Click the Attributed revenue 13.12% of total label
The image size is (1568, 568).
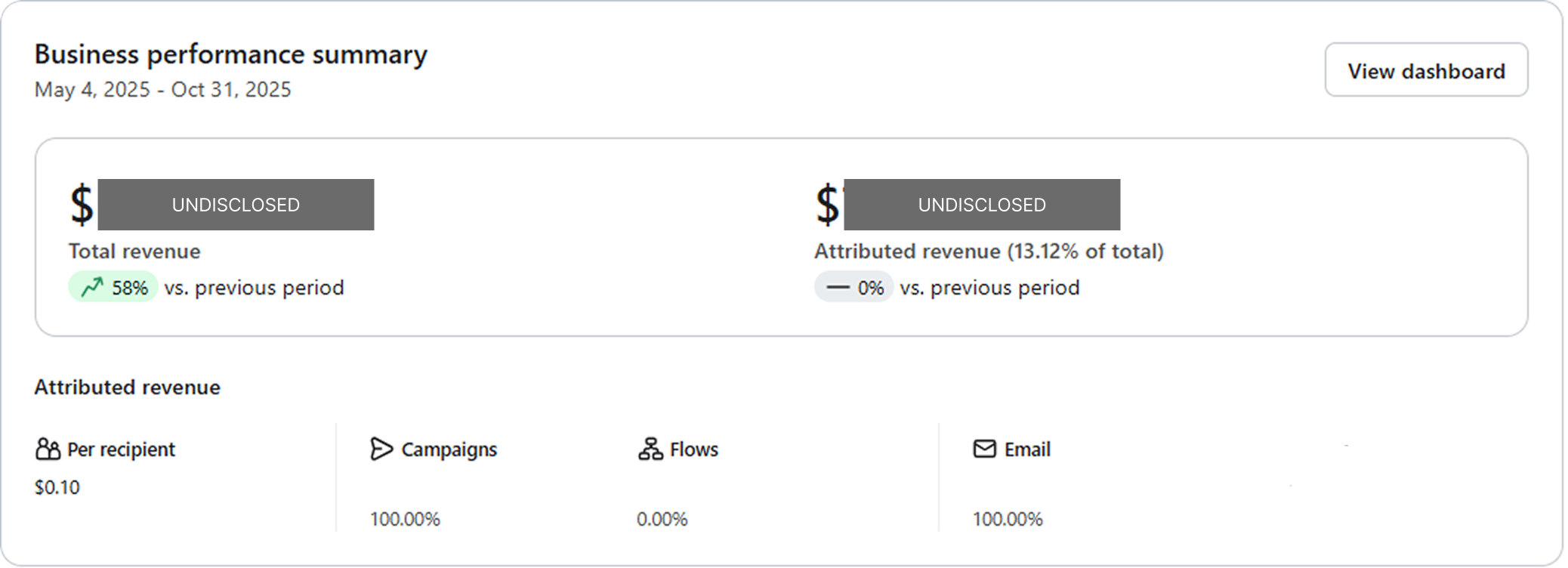989,251
